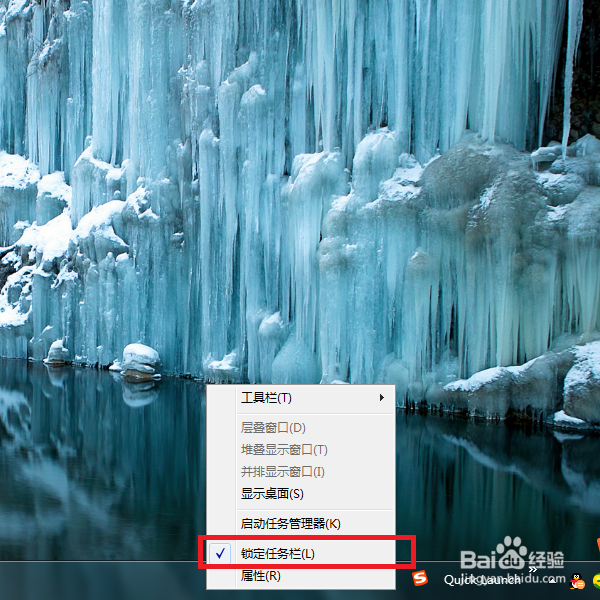Show hidden tray icons arrow
This screenshot has height=600, width=600.
point(553,580)
